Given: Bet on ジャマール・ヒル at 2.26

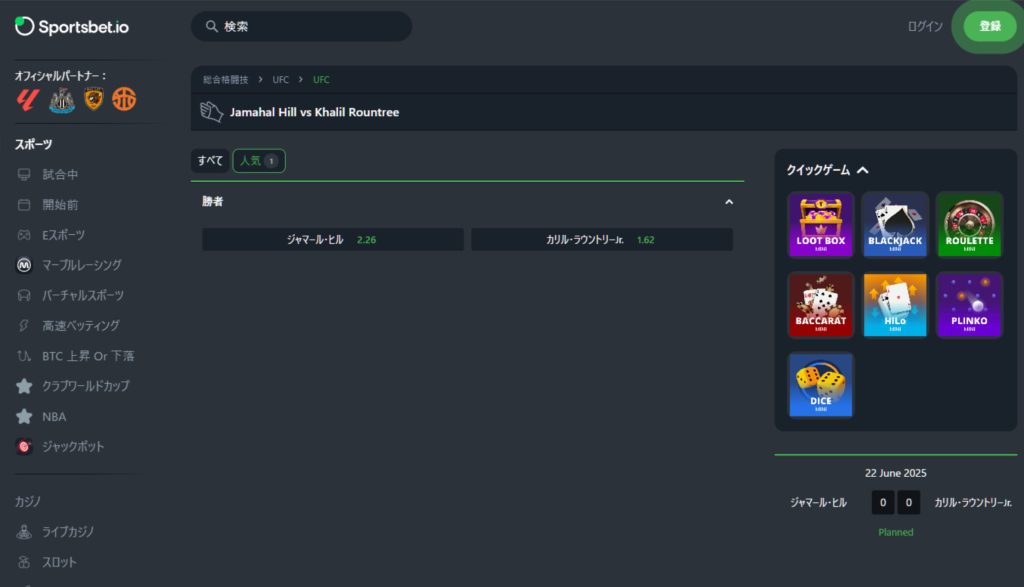Looking at the screenshot, I should (333, 240).
